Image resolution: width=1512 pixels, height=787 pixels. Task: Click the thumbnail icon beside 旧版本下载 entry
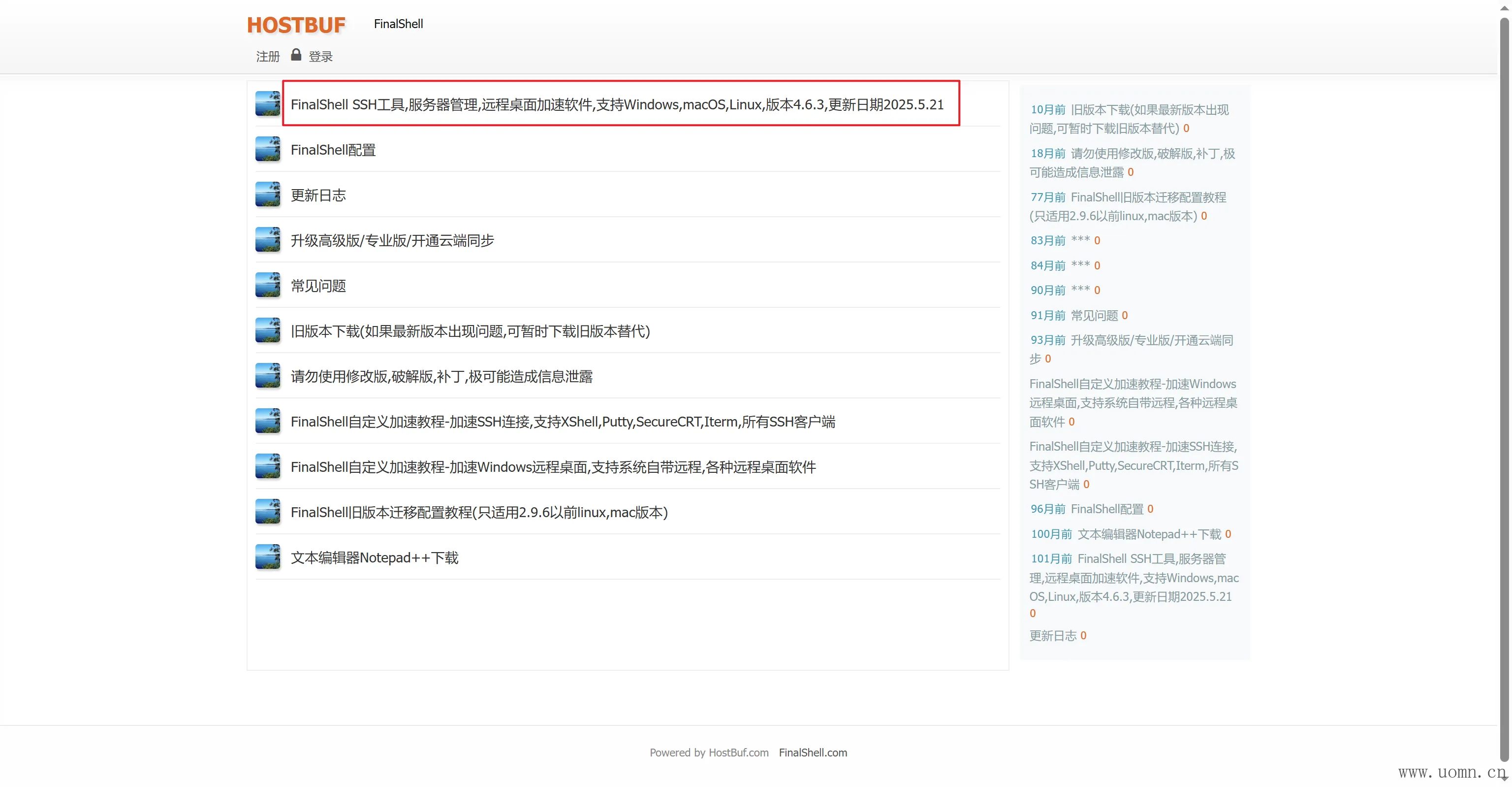[x=268, y=330]
